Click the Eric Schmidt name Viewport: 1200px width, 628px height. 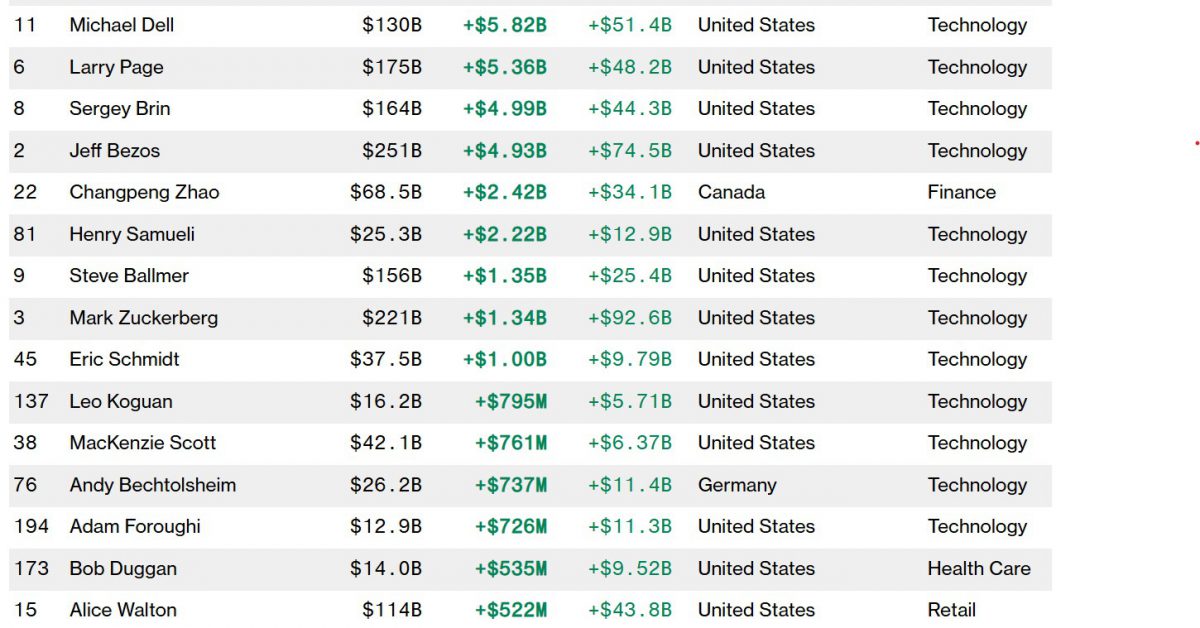tap(125, 359)
